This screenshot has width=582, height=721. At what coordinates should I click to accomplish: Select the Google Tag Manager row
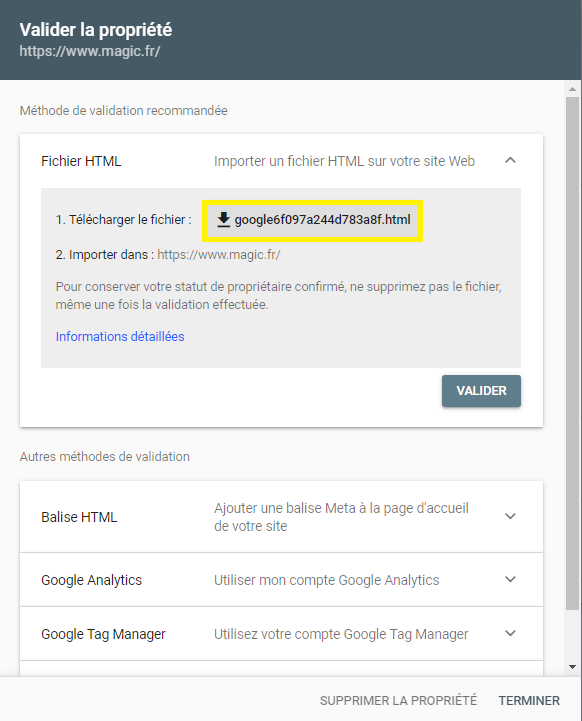(281, 634)
